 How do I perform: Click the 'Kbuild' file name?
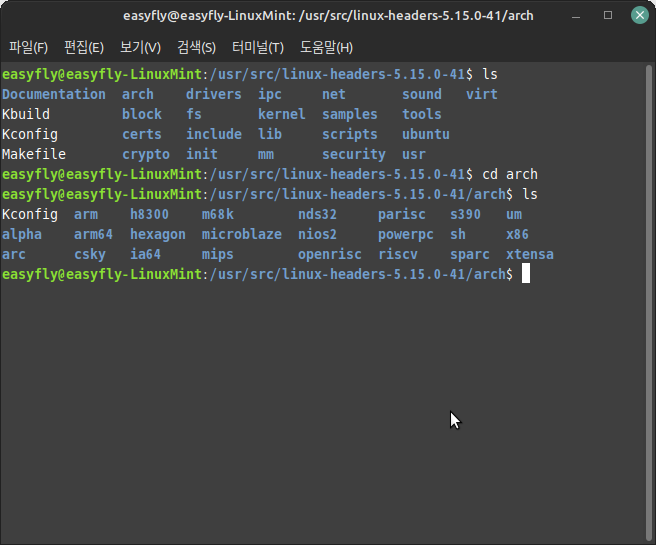pos(26,114)
